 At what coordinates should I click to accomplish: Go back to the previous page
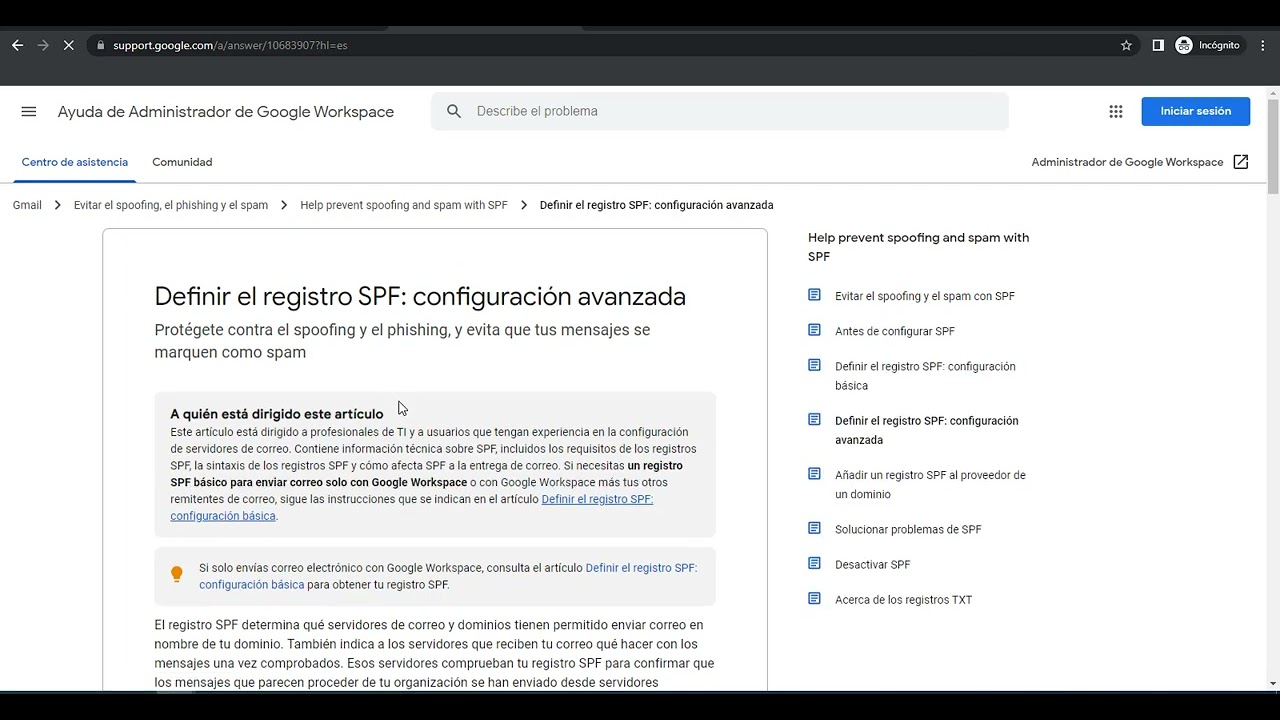[17, 45]
